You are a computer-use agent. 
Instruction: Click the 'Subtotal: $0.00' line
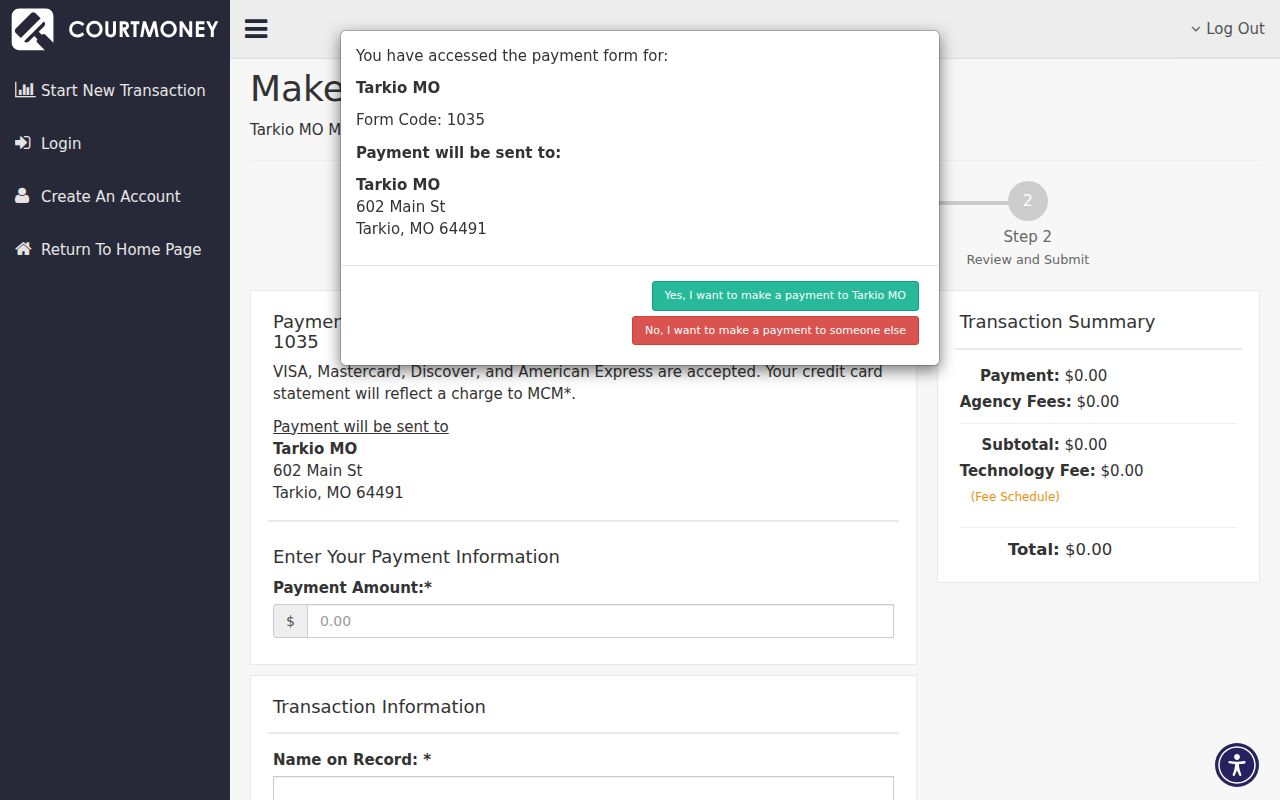pos(1044,445)
